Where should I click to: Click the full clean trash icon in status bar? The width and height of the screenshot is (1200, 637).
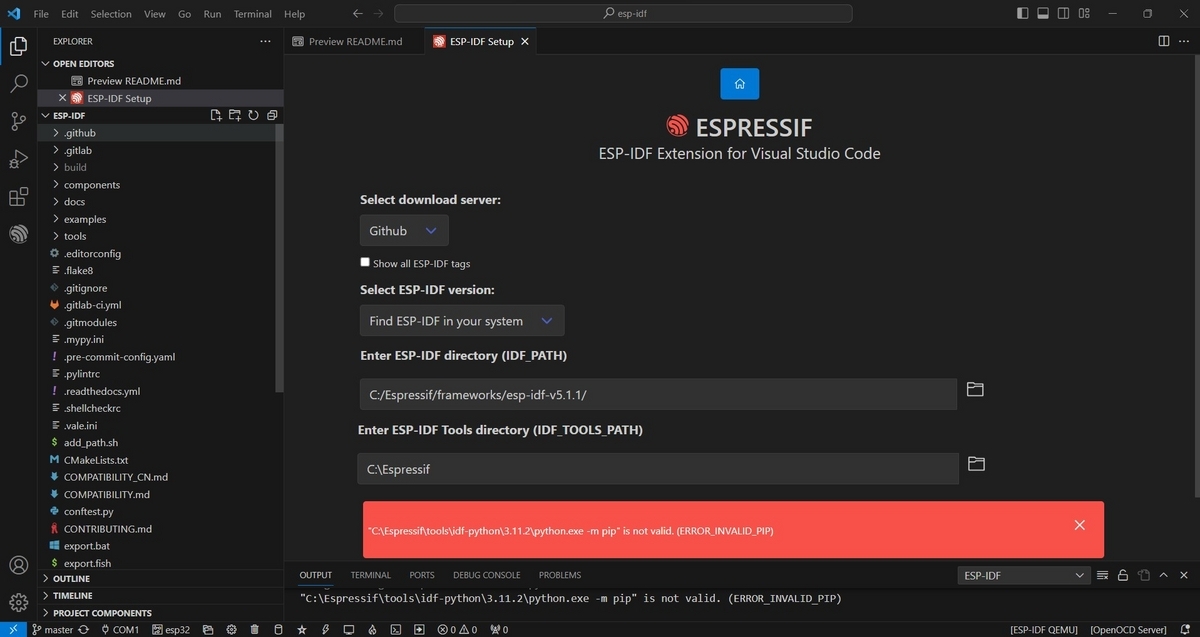(254, 630)
